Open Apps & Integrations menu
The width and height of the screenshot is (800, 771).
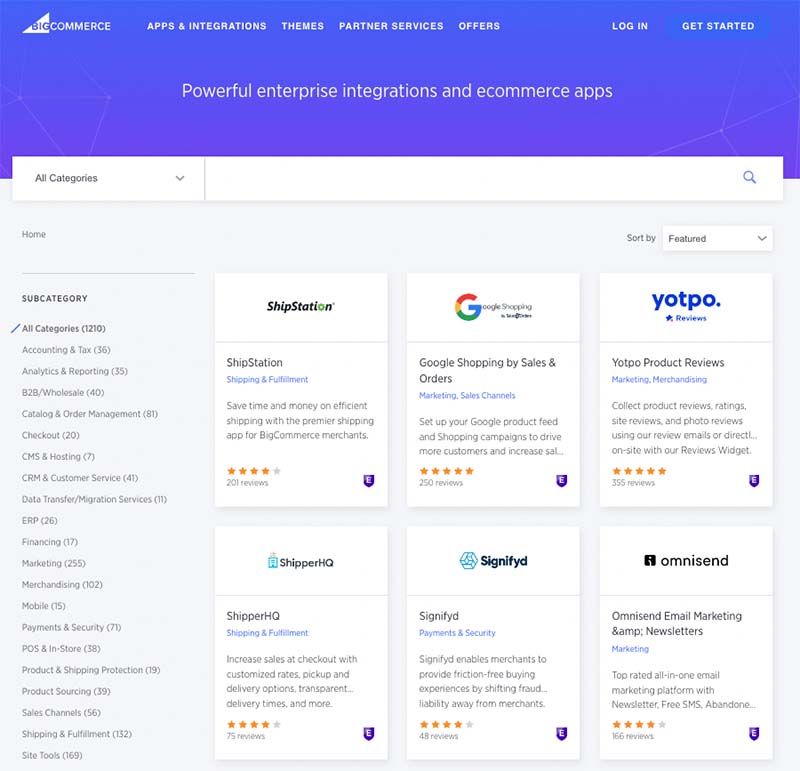point(207,26)
